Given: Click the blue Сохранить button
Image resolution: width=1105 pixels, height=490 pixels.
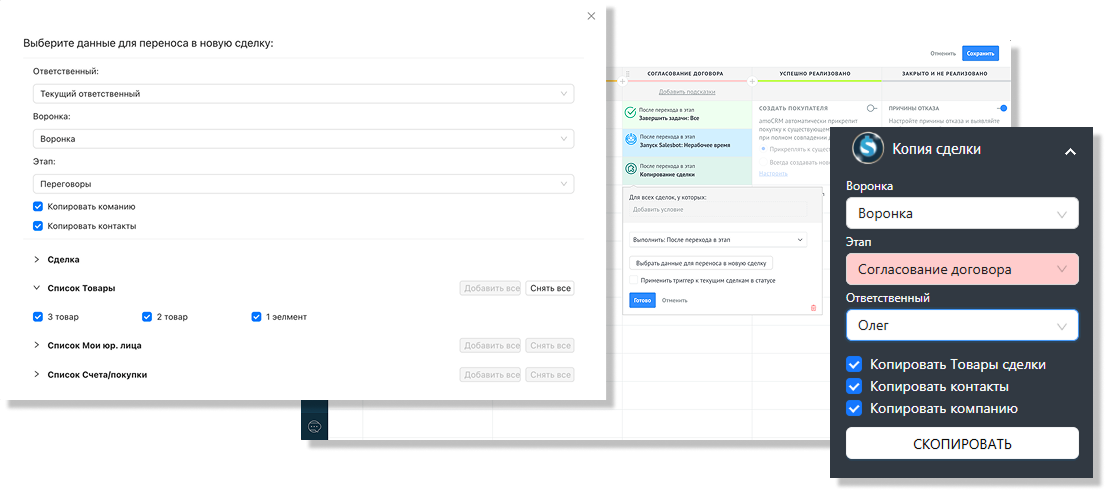Looking at the screenshot, I should [x=980, y=53].
